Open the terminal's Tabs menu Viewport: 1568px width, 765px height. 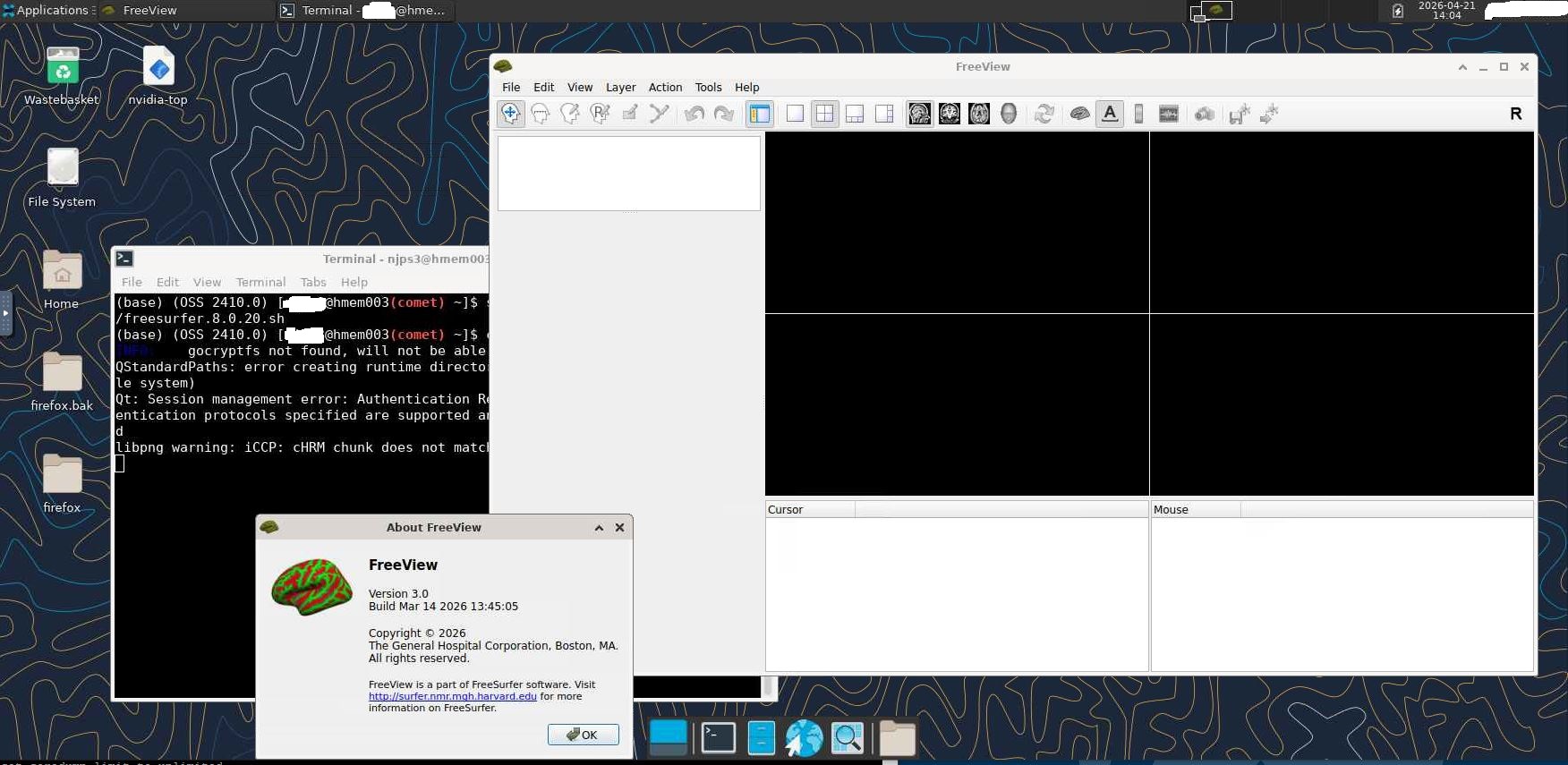tap(313, 282)
